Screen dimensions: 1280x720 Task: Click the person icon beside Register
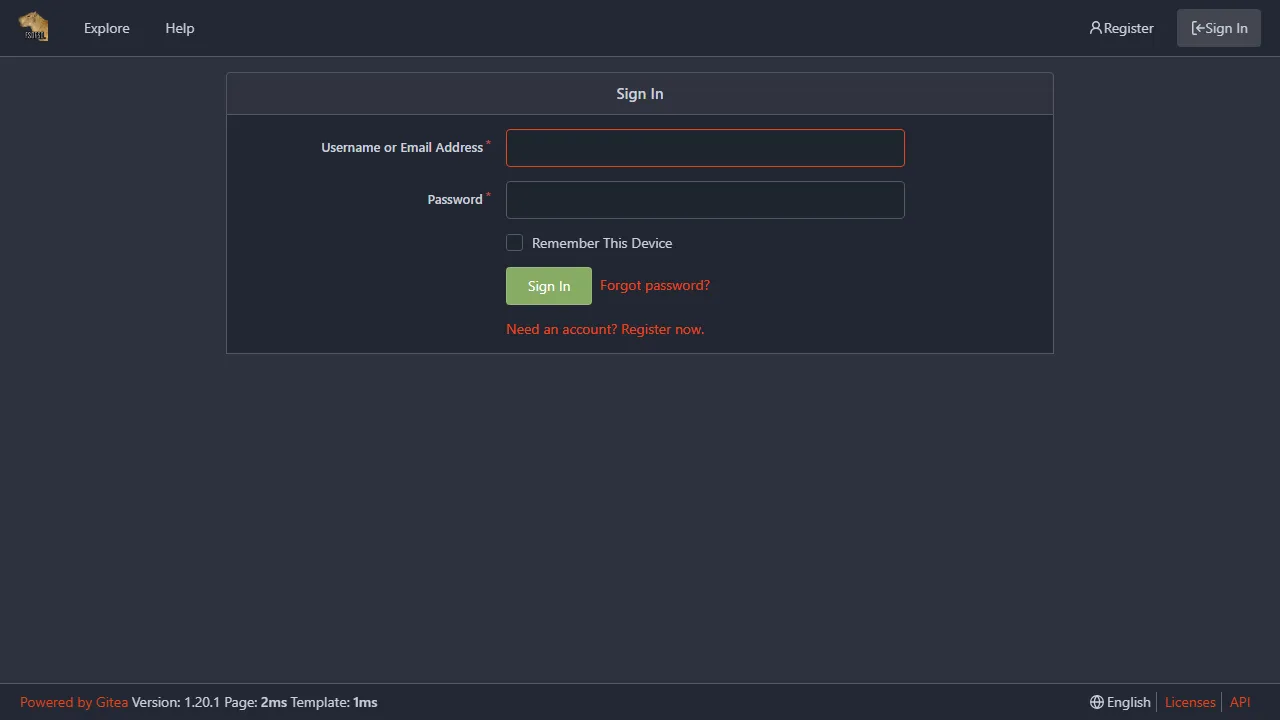coord(1095,28)
